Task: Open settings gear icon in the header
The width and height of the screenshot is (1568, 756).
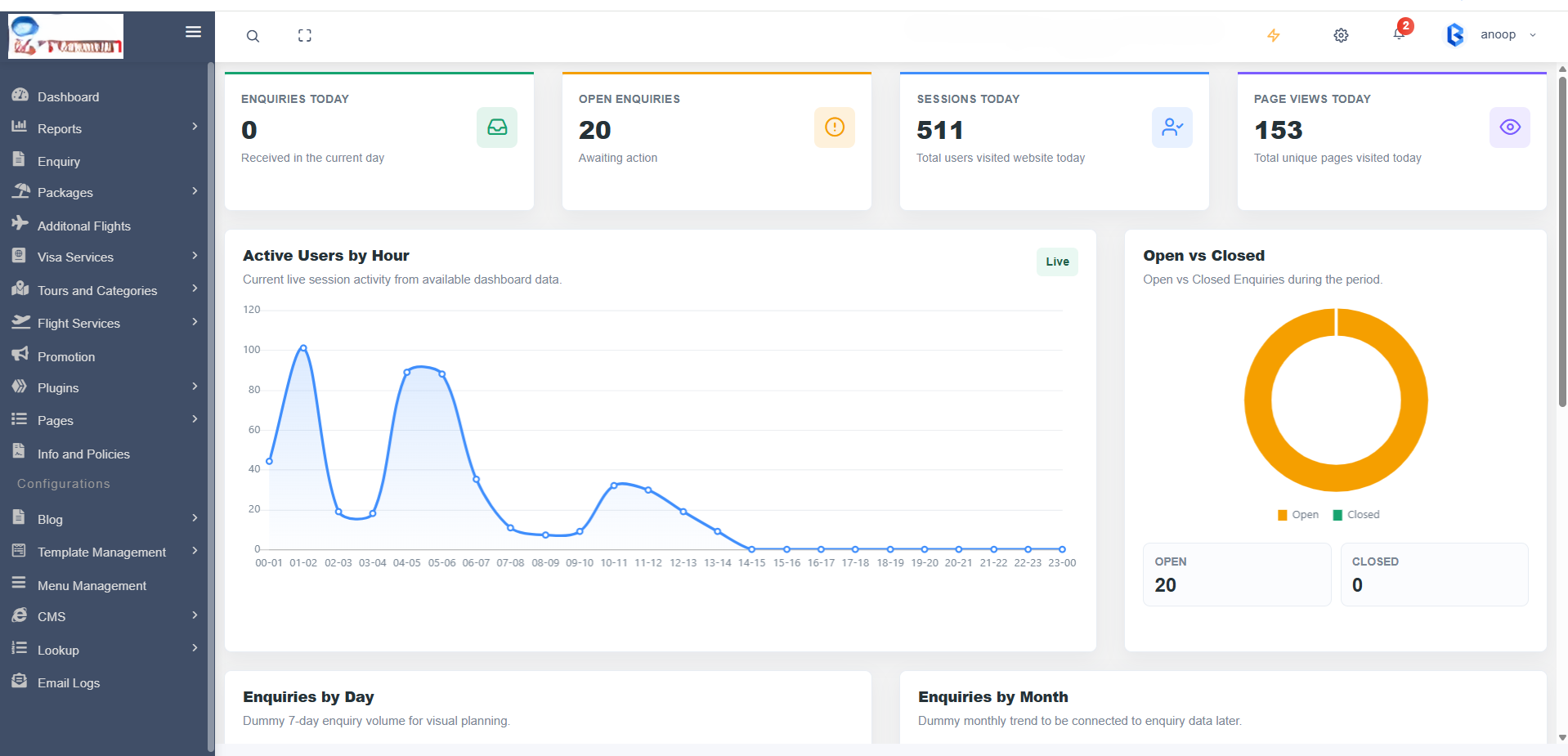Action: 1341,35
